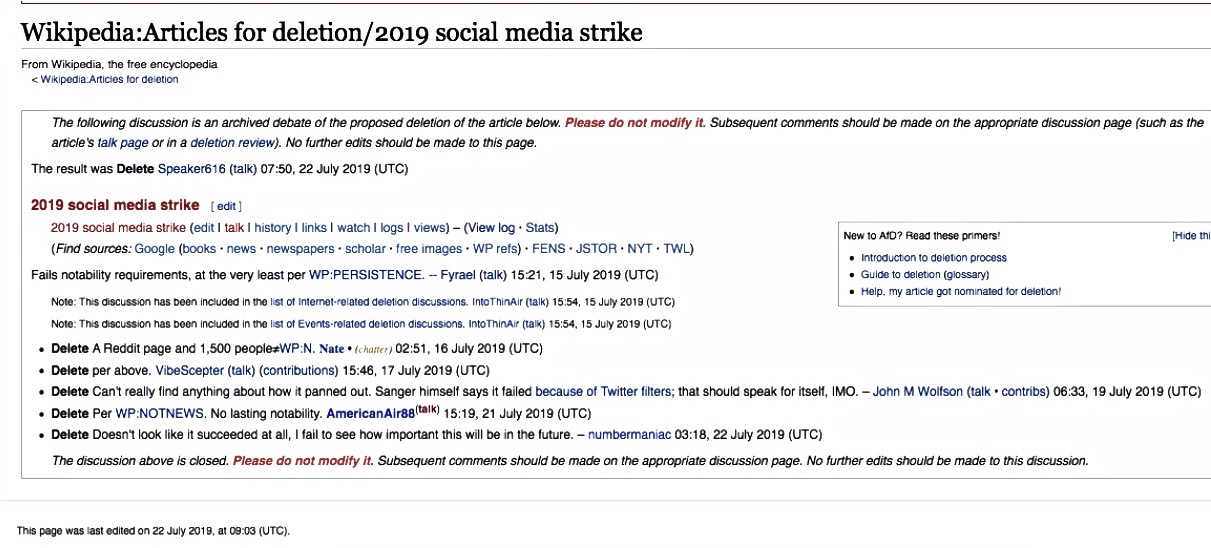Open the red 2019 social media strike link
The height and width of the screenshot is (548, 1211).
[118, 228]
